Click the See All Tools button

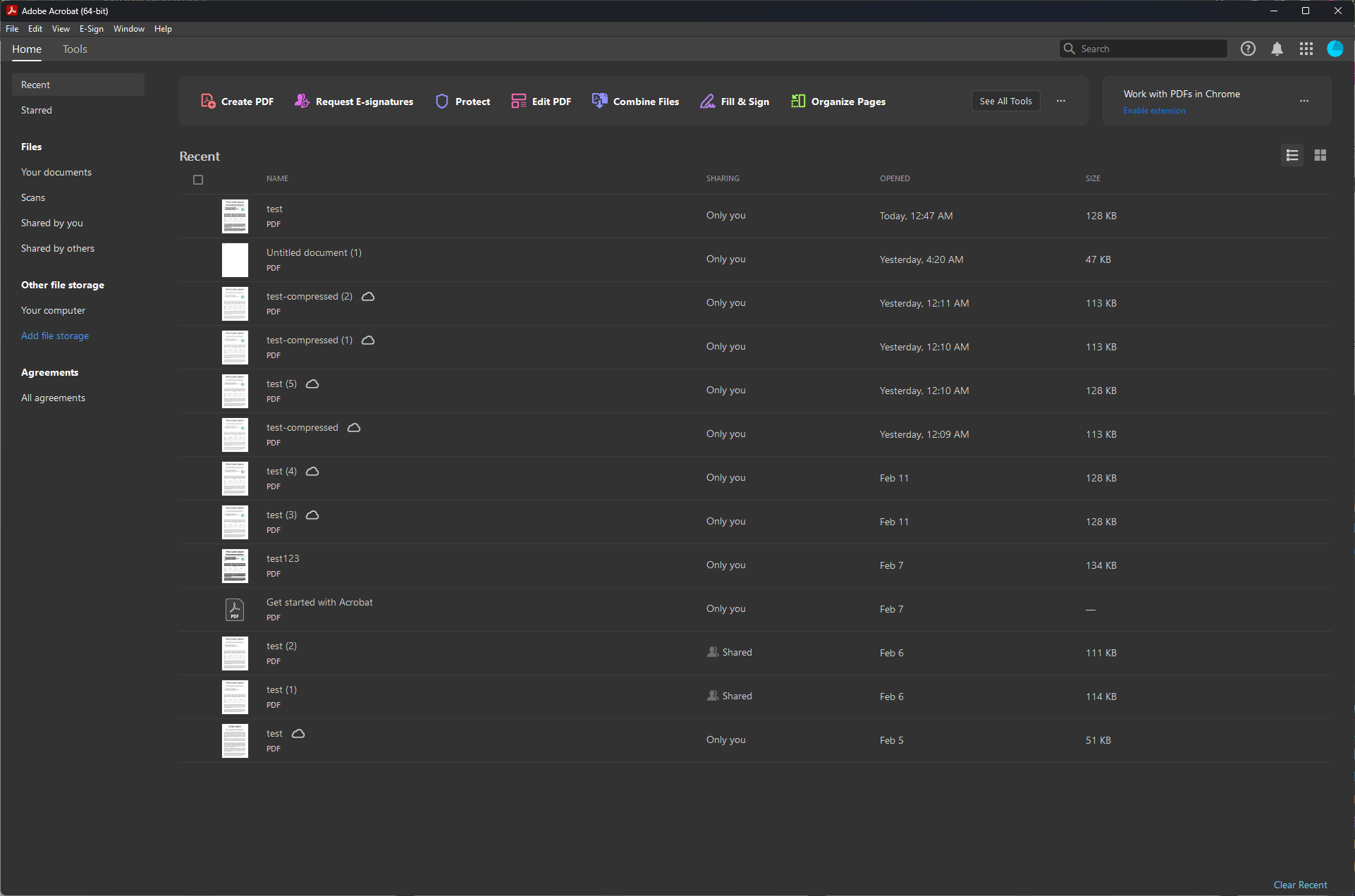[x=1005, y=101]
